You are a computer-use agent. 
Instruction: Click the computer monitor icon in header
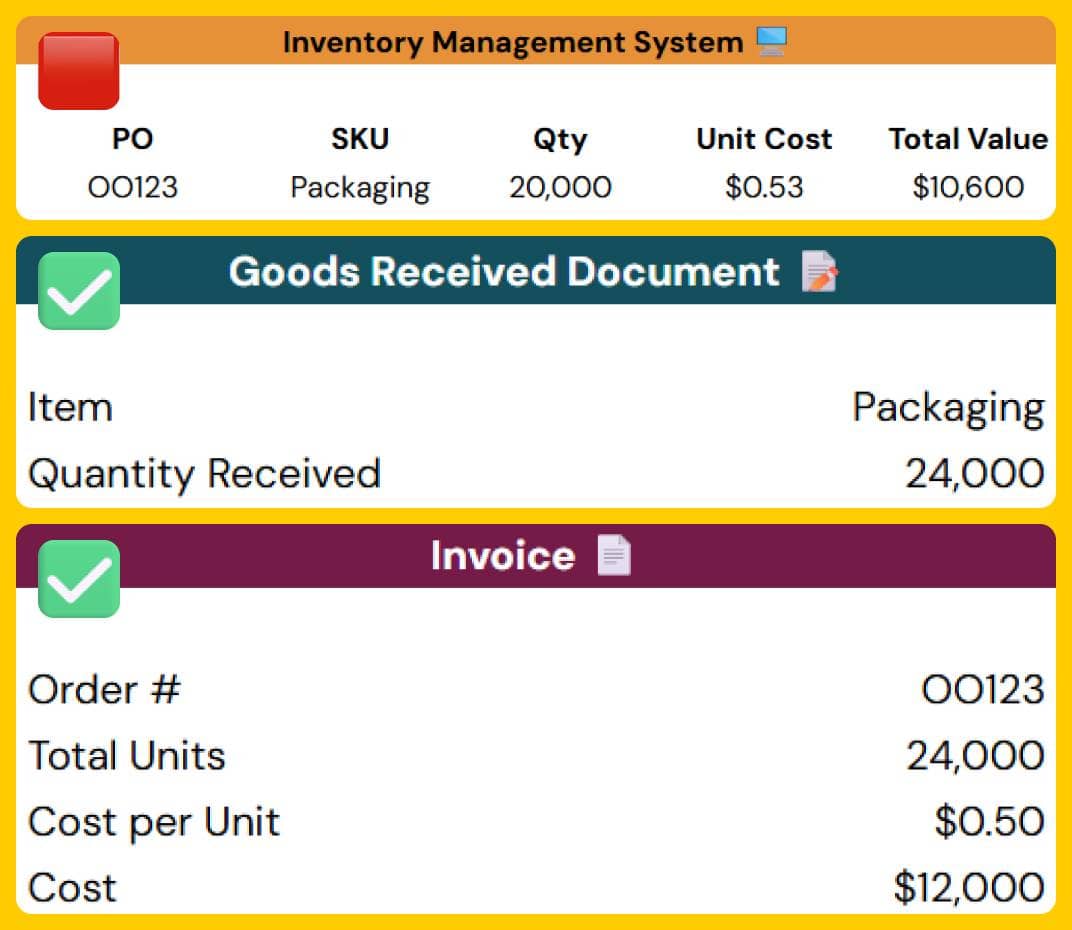pyautogui.click(x=771, y=42)
